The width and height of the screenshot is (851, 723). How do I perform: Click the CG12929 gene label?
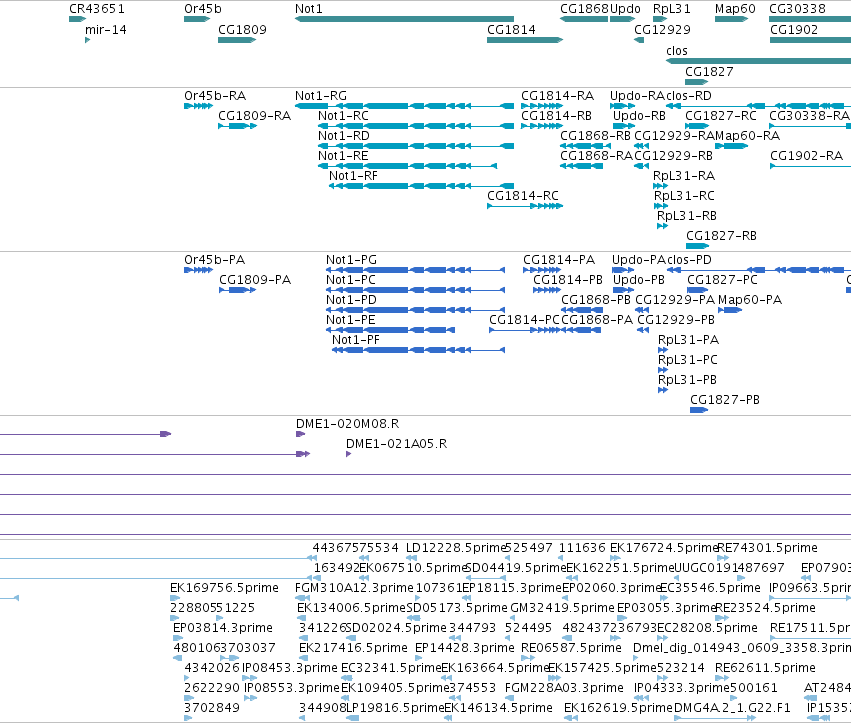[662, 30]
